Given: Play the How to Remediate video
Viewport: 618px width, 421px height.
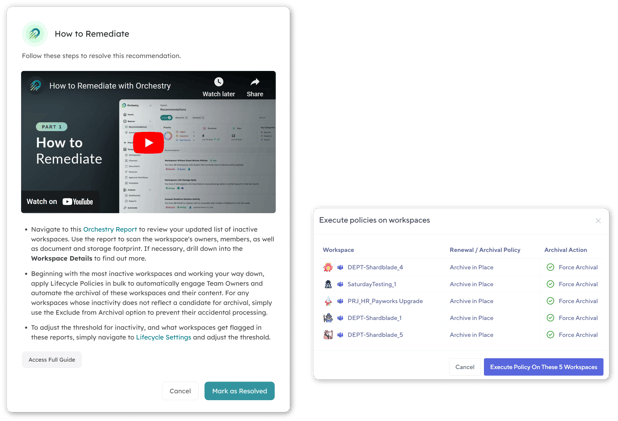Looking at the screenshot, I should [x=148, y=142].
